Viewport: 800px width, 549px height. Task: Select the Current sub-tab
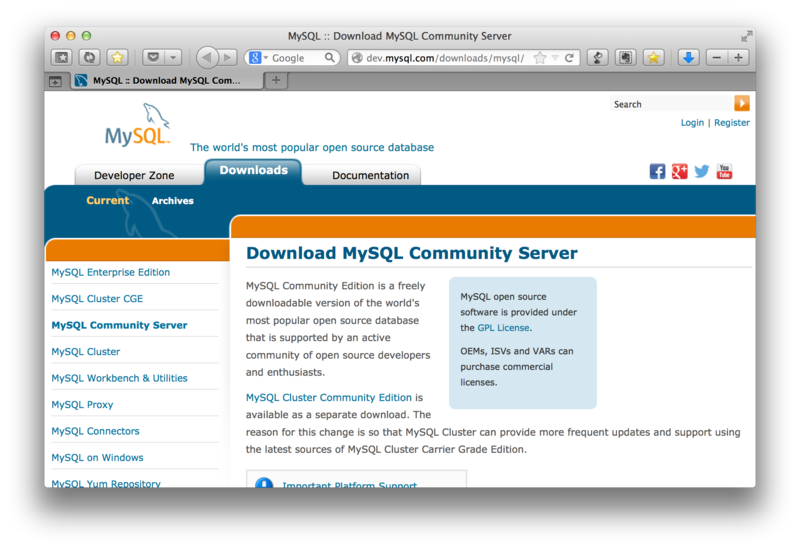tap(108, 201)
